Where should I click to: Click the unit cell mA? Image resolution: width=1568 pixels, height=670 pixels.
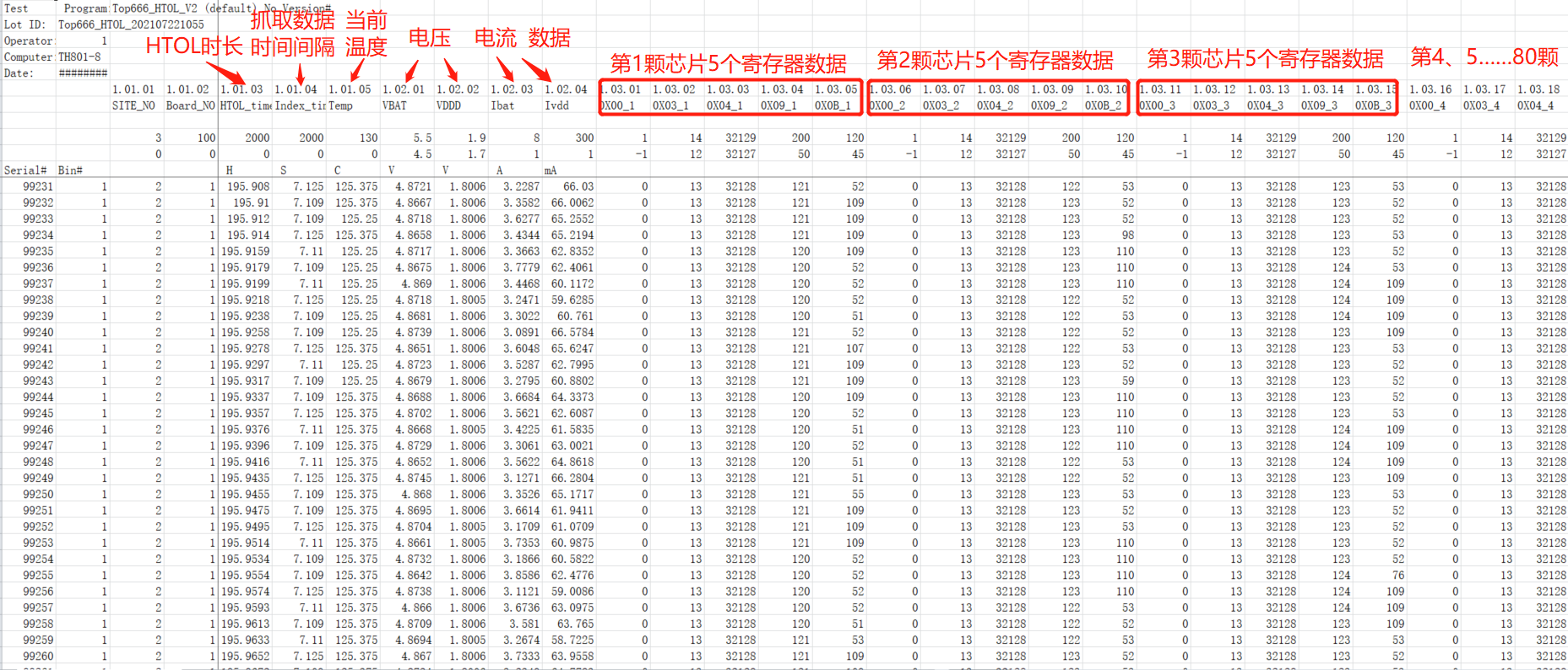point(551,170)
